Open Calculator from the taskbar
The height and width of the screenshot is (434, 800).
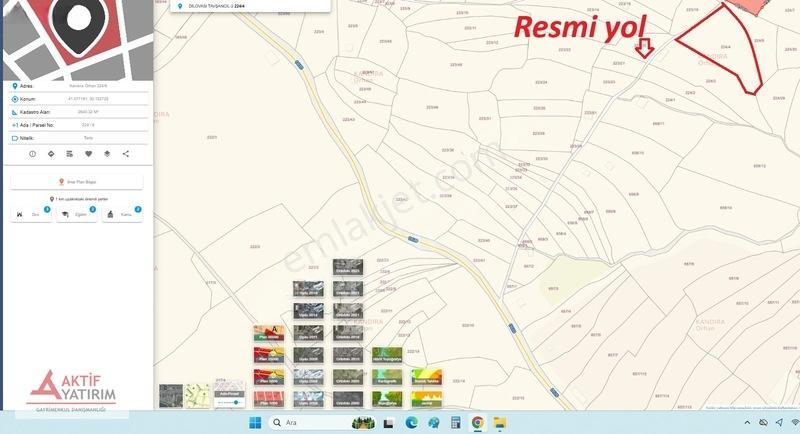pyautogui.click(x=456, y=423)
